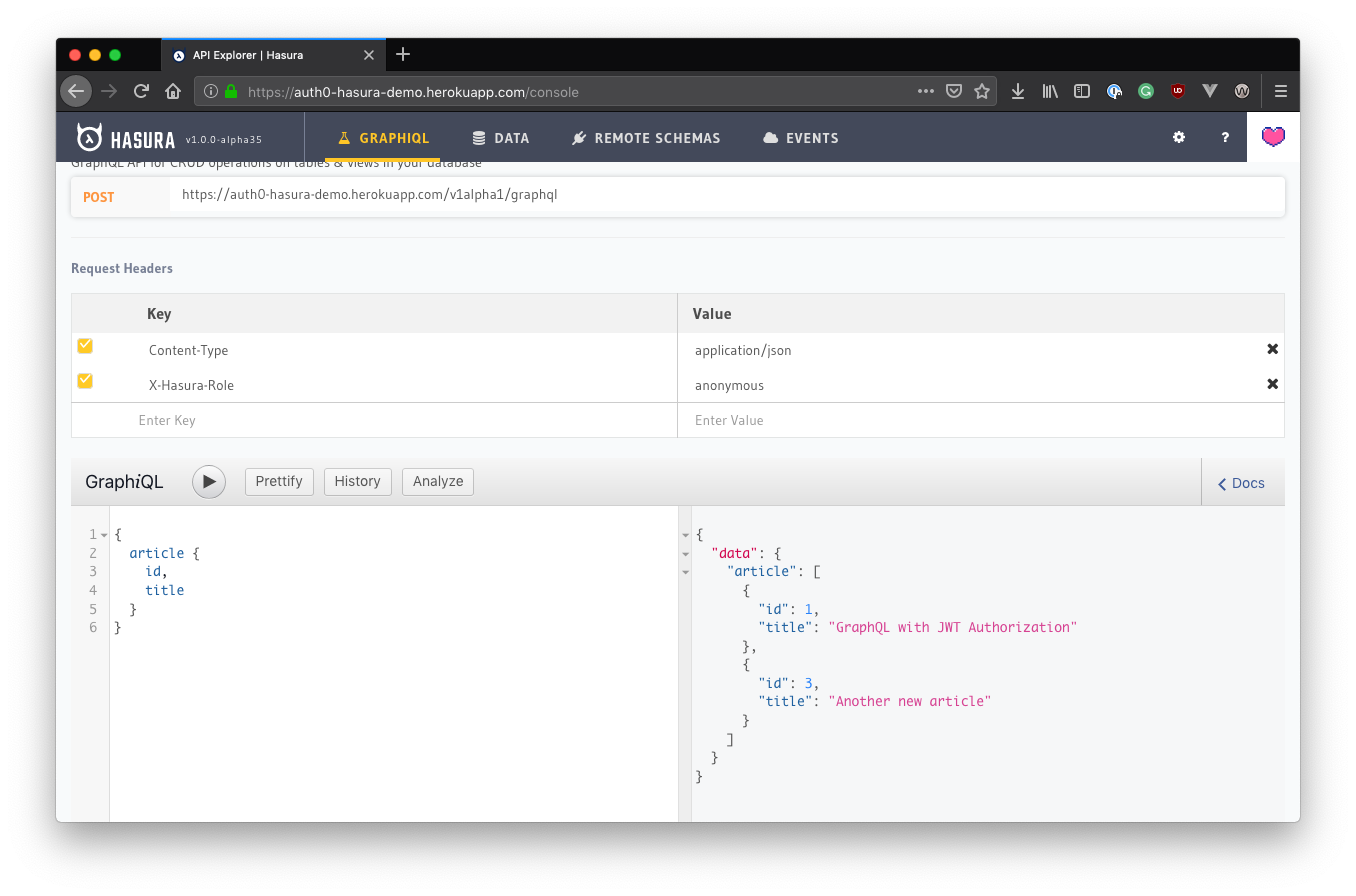The height and width of the screenshot is (896, 1356).
Task: Go back with the browser back arrow
Action: pos(76,91)
